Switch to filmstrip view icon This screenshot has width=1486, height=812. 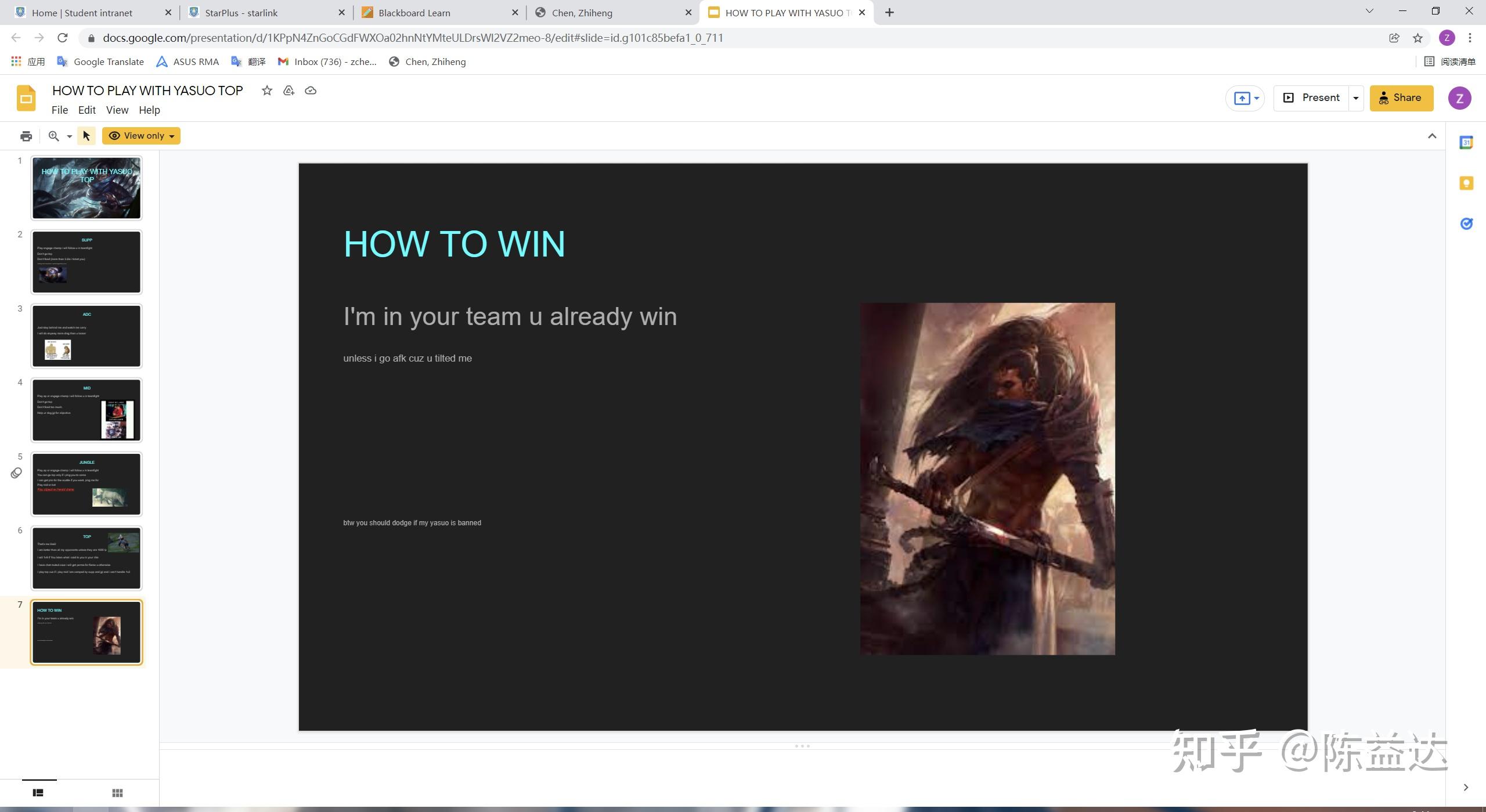38,792
